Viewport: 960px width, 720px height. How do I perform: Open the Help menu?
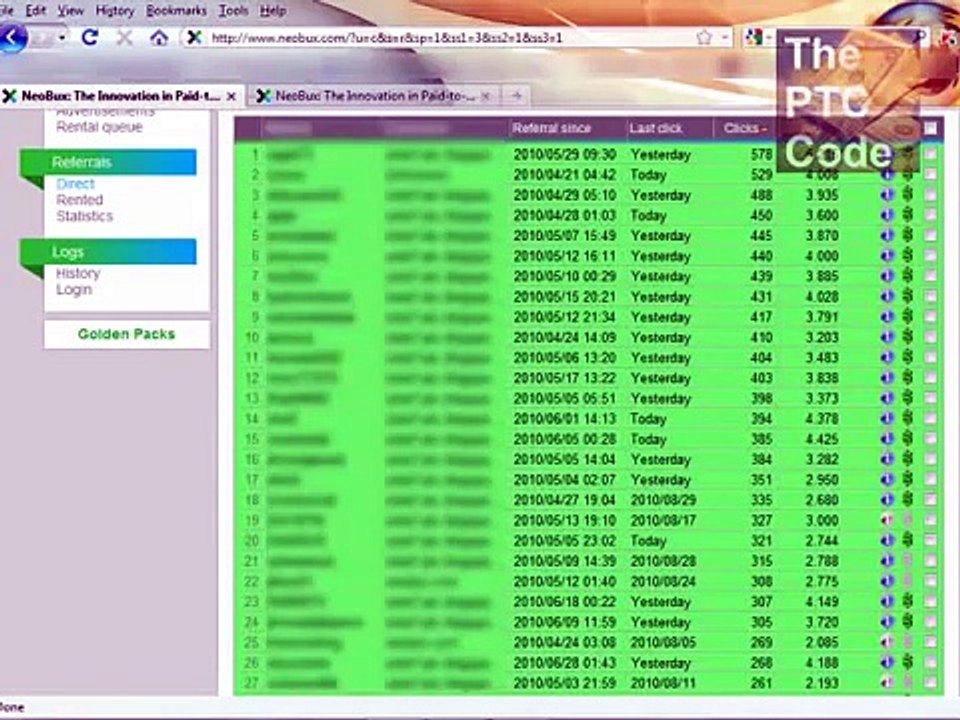pyautogui.click(x=272, y=10)
